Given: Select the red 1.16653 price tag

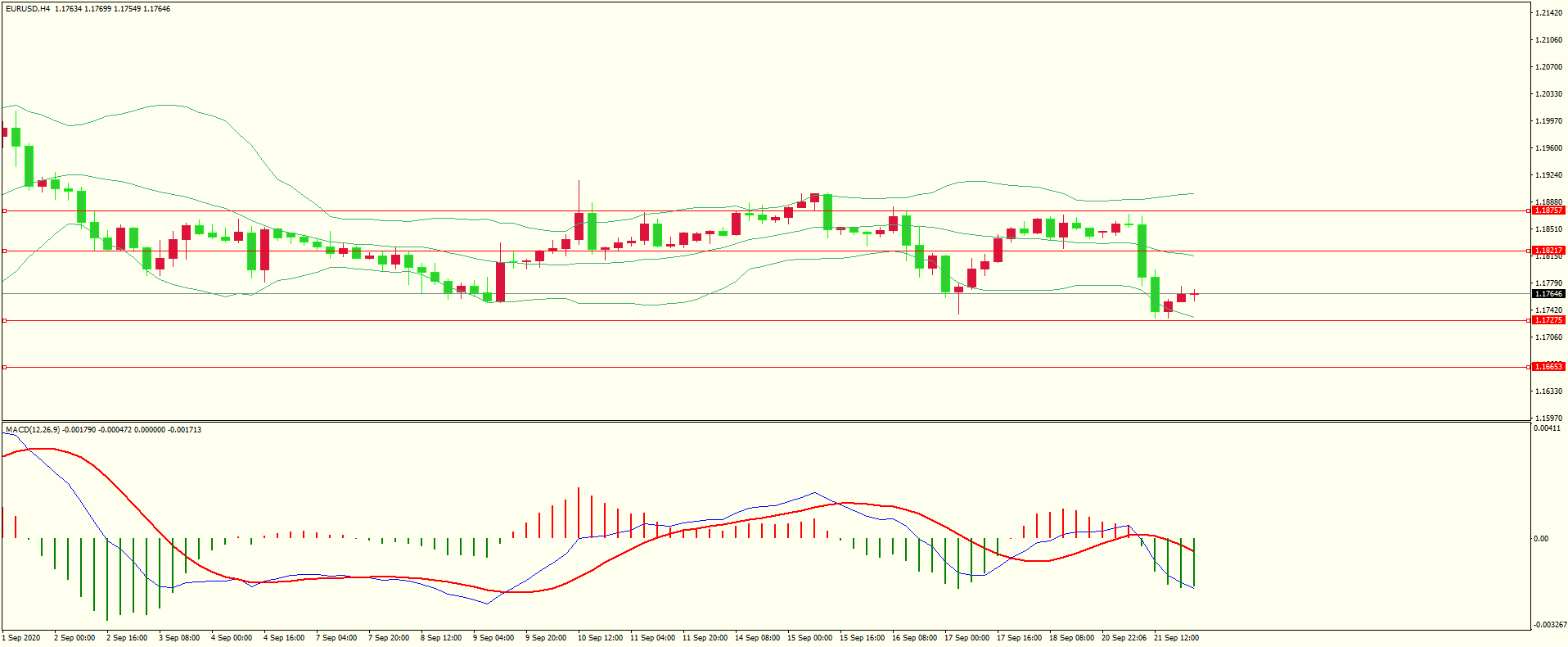Looking at the screenshot, I should coord(1548,367).
